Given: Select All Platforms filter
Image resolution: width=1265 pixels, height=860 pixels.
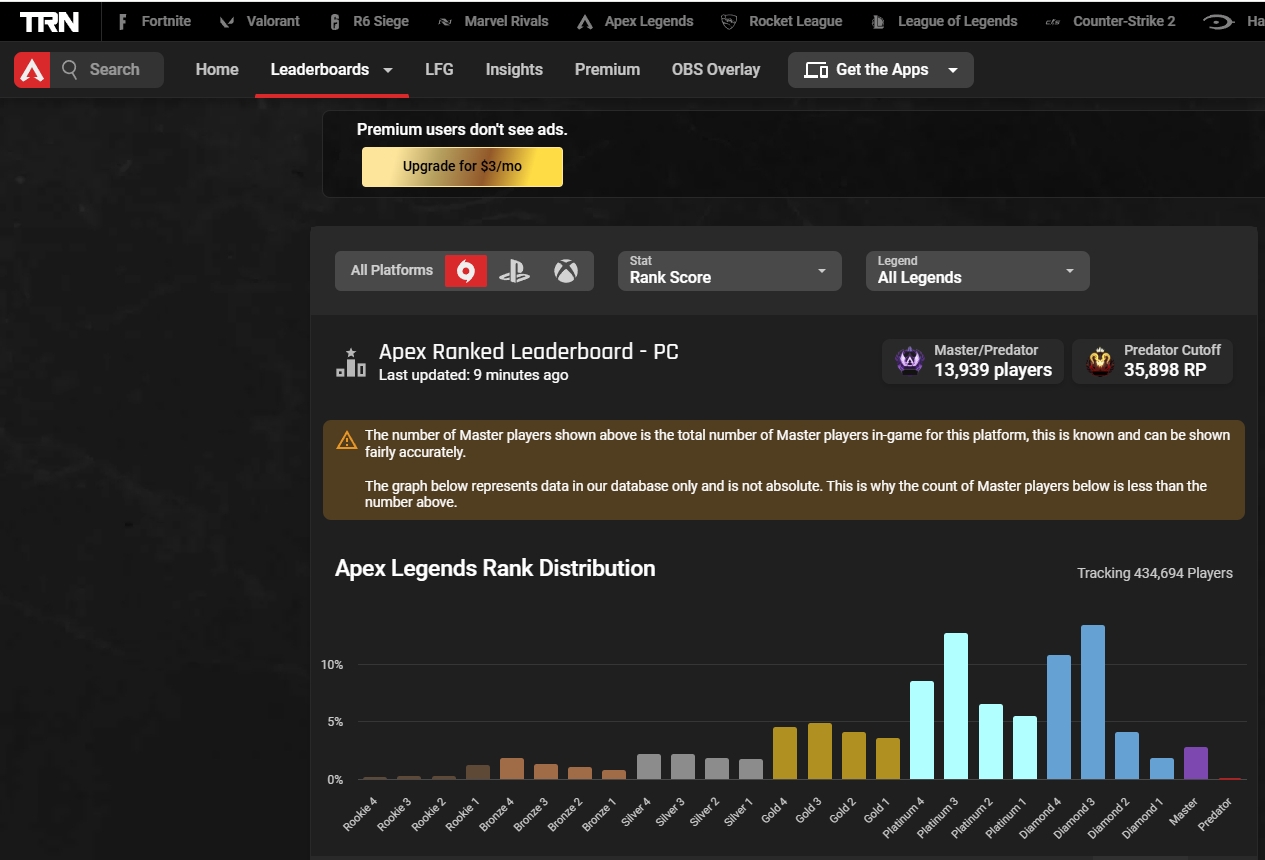Looking at the screenshot, I should click(x=392, y=270).
